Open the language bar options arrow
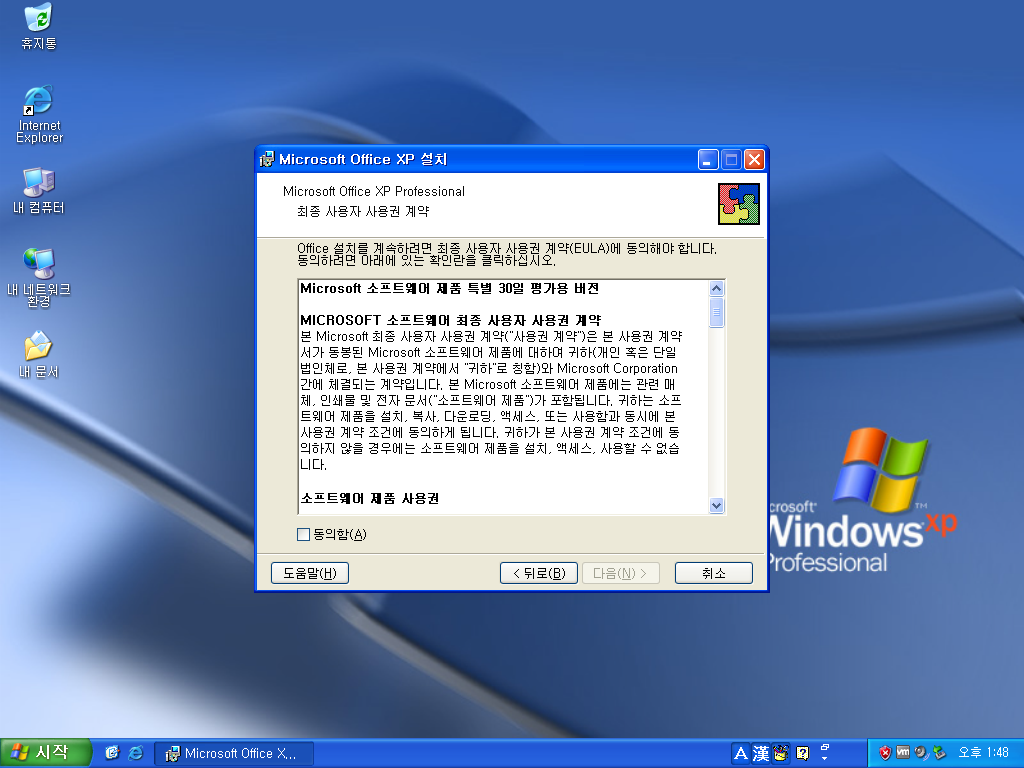Viewport: 1024px width, 768px height. click(x=824, y=758)
